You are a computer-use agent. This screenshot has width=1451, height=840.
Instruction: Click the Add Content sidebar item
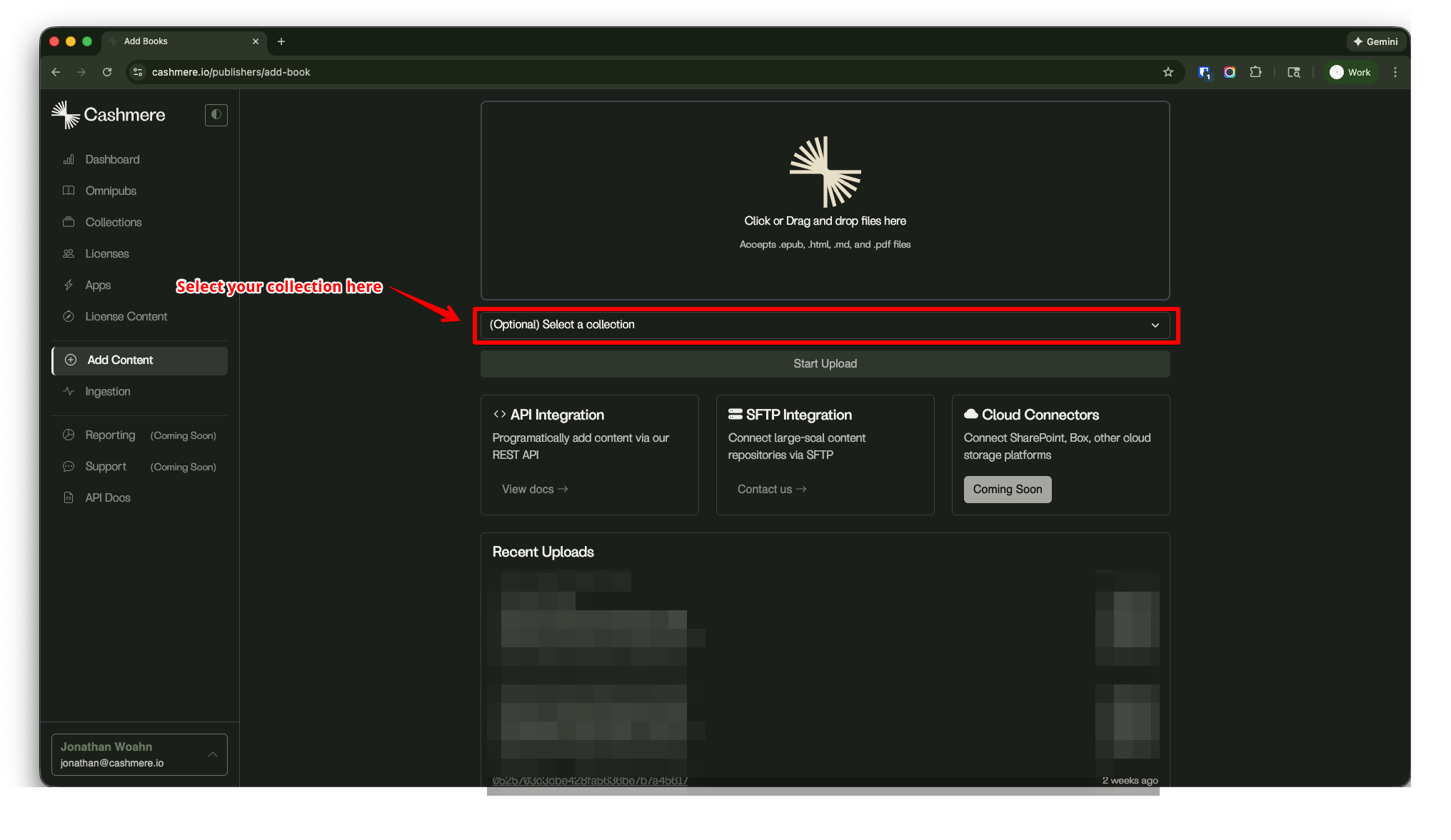(140, 360)
